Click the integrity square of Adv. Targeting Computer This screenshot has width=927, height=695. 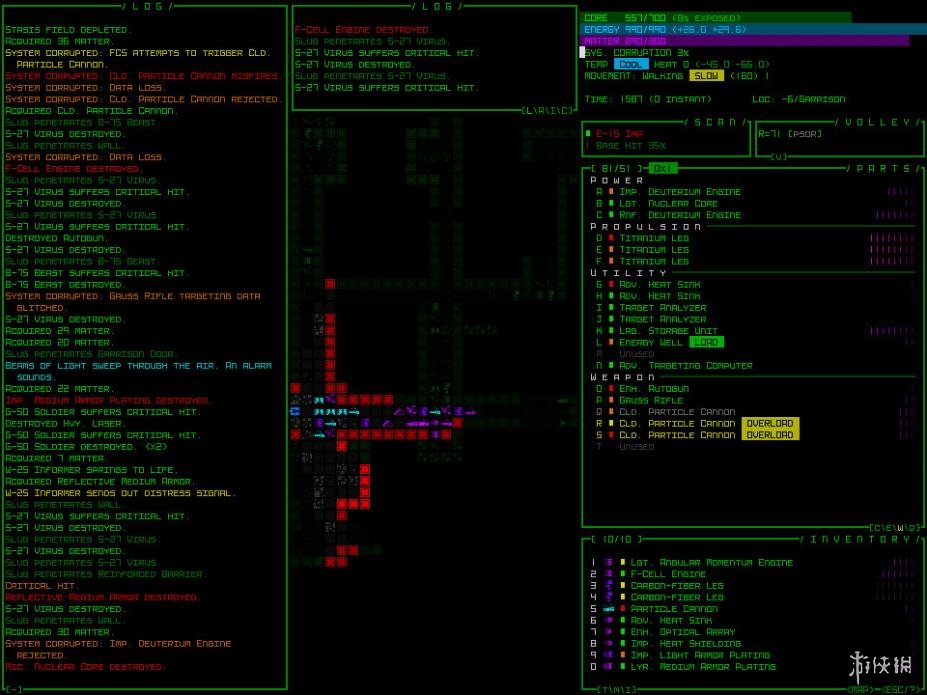click(x=611, y=366)
